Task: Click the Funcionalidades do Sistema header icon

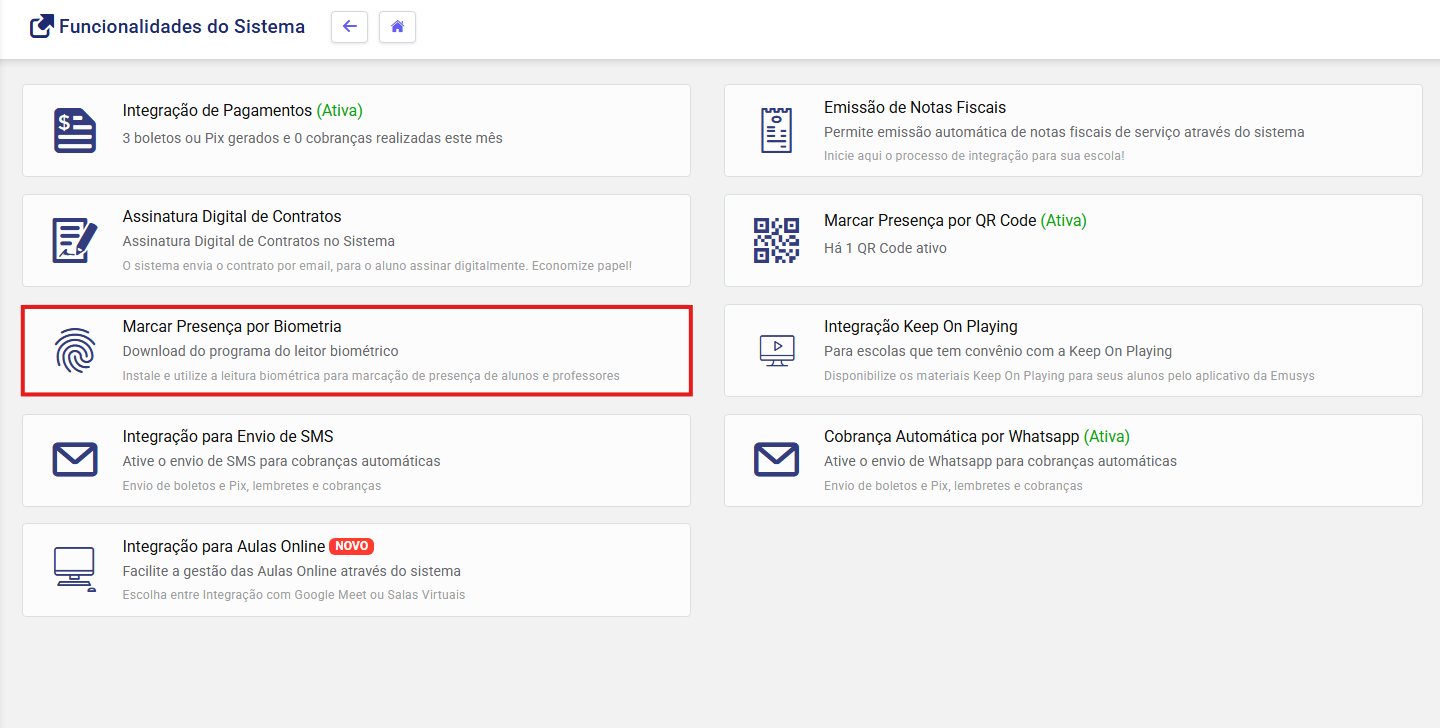Action: coord(41,27)
